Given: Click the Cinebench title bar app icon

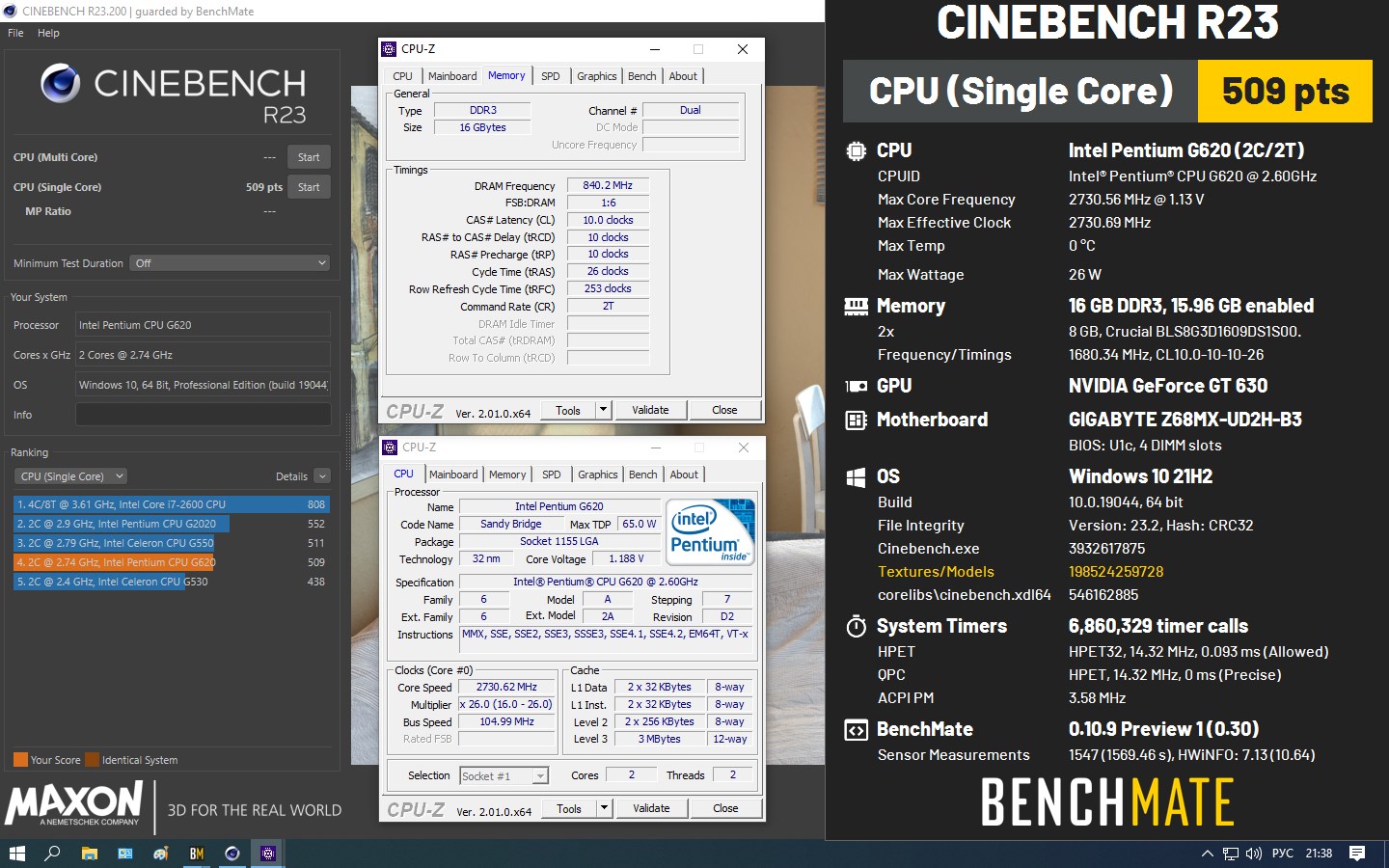Looking at the screenshot, I should 11,12.
